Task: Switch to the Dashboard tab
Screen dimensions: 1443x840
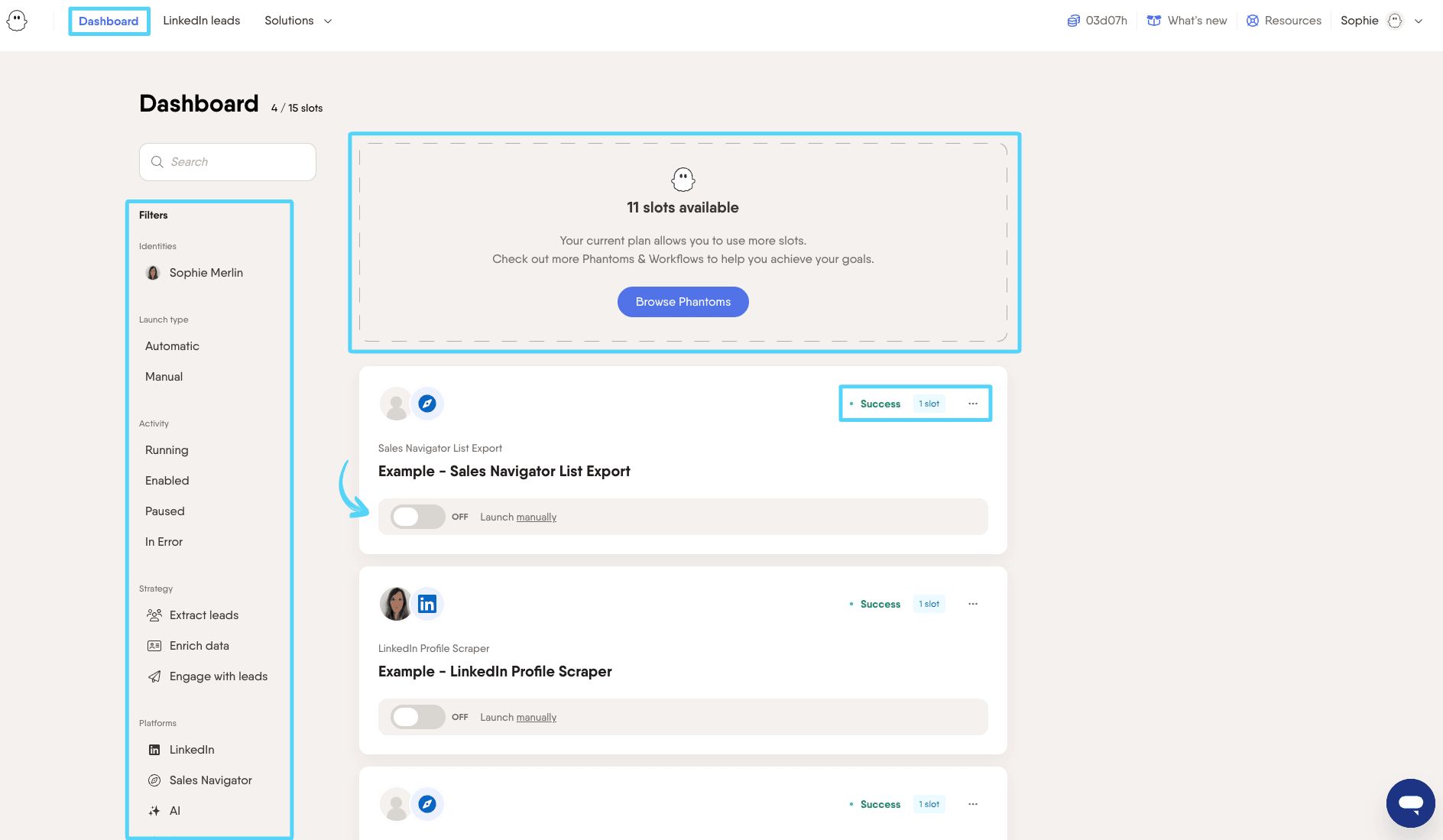Action: 109,21
